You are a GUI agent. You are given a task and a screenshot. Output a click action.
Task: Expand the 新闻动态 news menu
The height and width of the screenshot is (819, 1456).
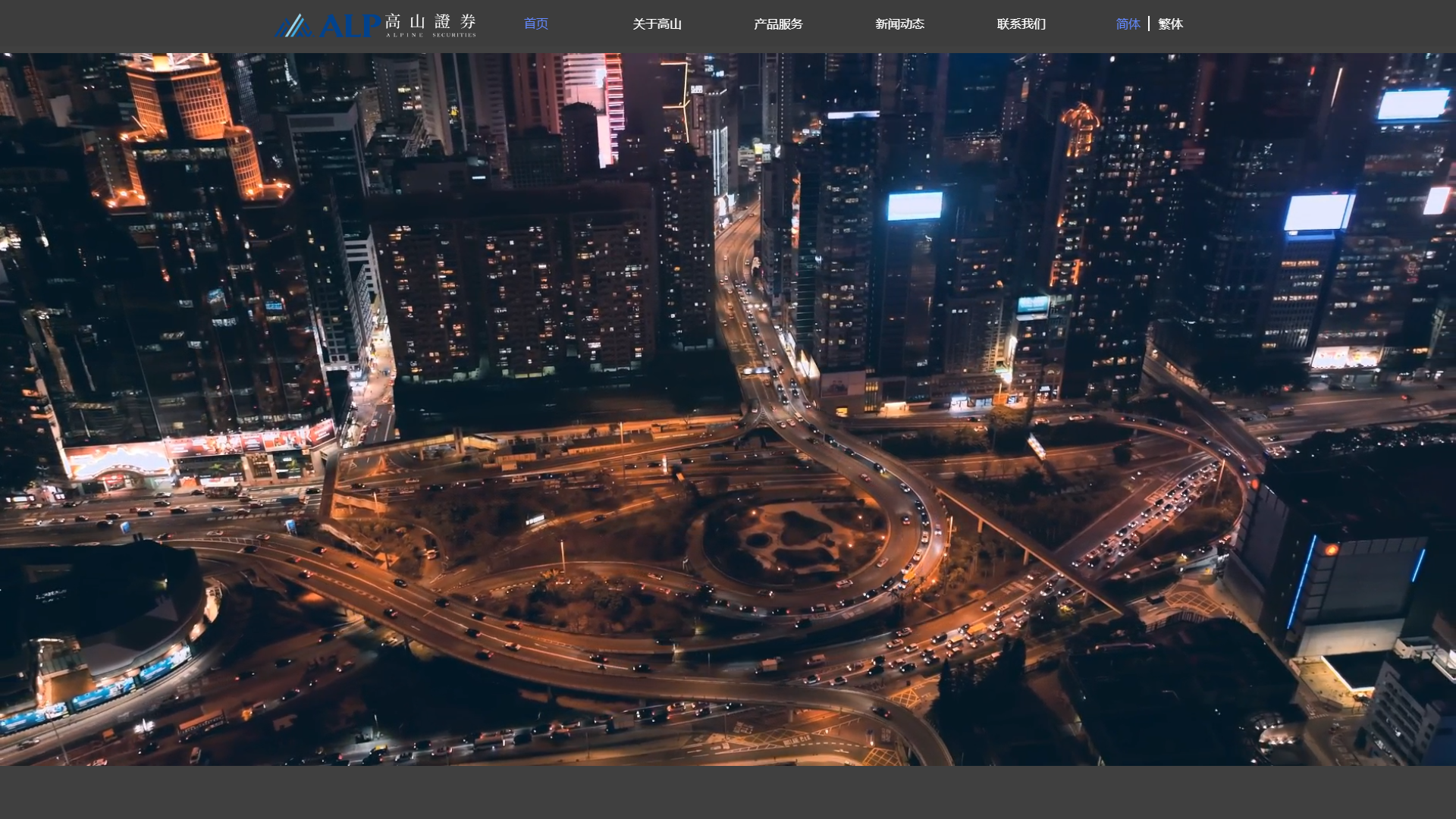pyautogui.click(x=899, y=24)
